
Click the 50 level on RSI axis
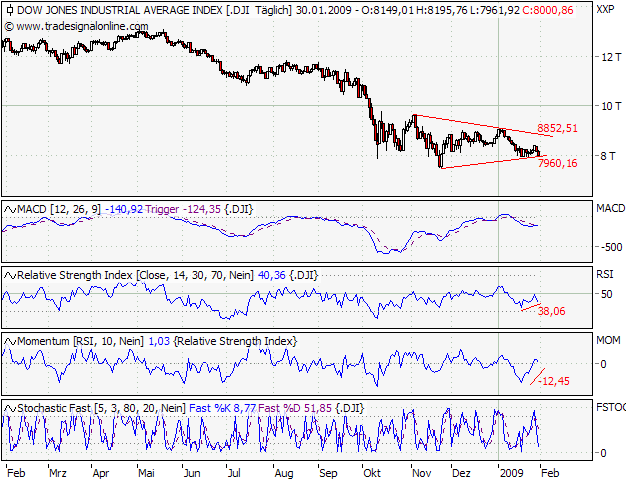pyautogui.click(x=607, y=294)
